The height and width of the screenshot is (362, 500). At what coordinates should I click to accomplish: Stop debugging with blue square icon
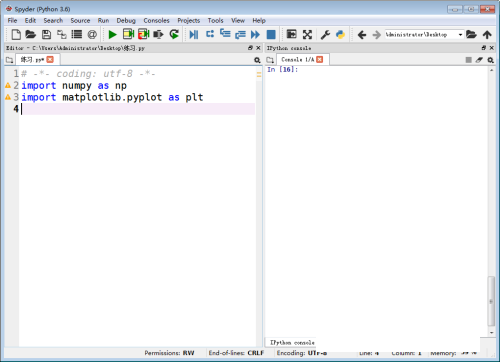271,34
